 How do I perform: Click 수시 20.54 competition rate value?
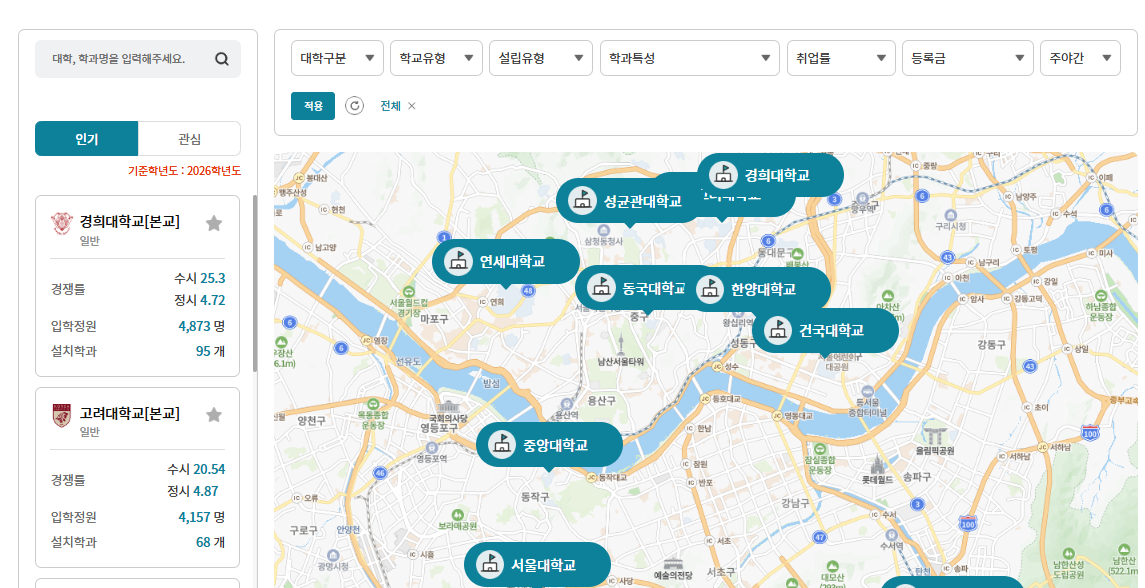196,469
